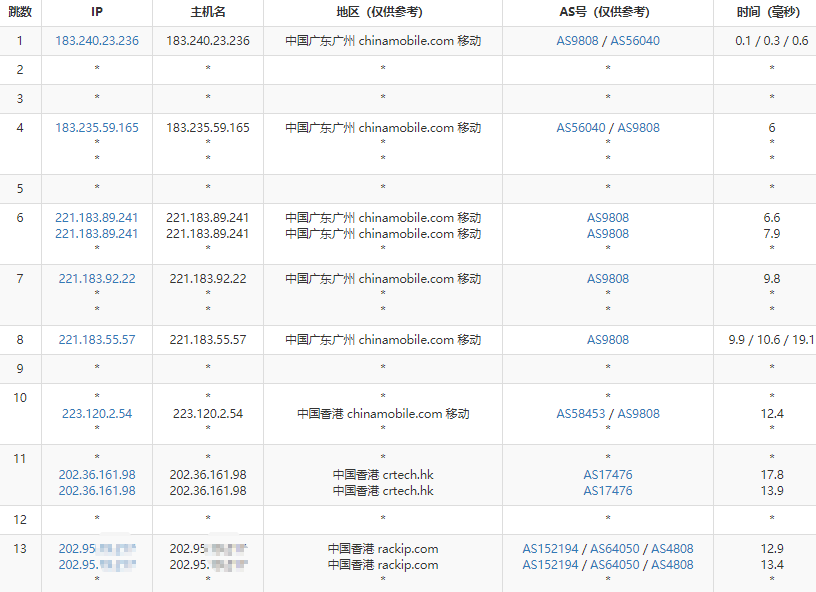The image size is (816, 592).
Task: Click IP link 202.36.161.98 on the 17.8 ms line
Action: tap(97, 474)
